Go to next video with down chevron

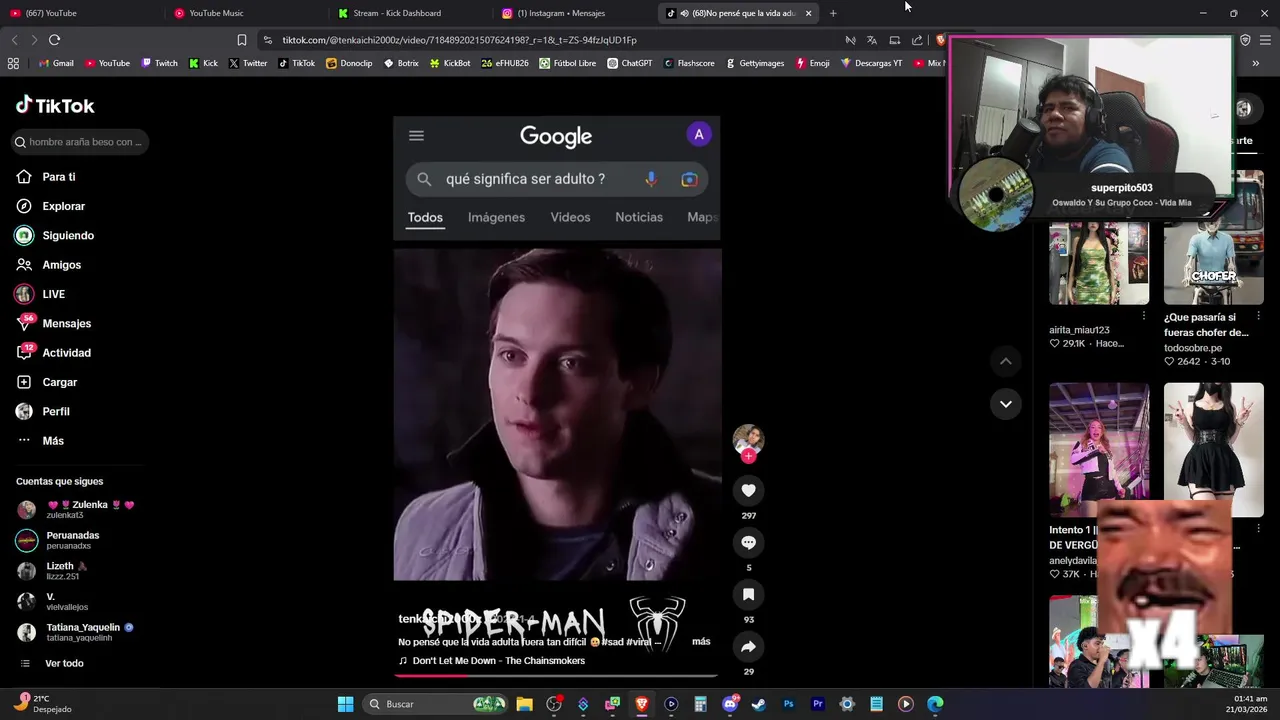tap(1006, 404)
